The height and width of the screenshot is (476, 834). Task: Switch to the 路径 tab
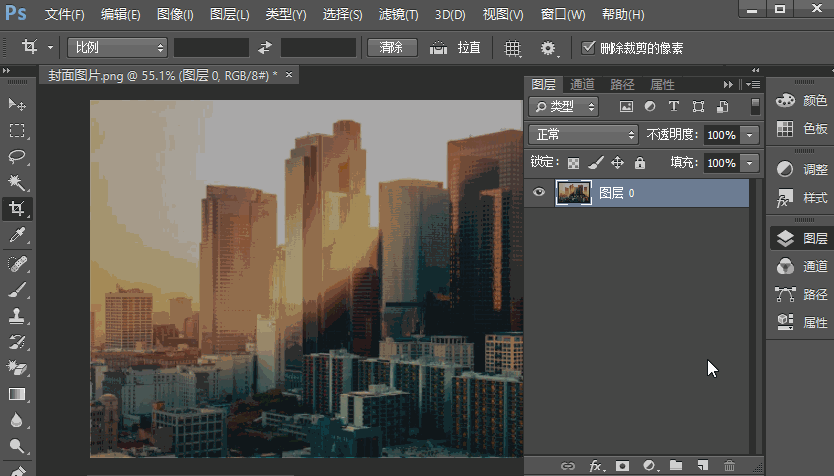[622, 85]
